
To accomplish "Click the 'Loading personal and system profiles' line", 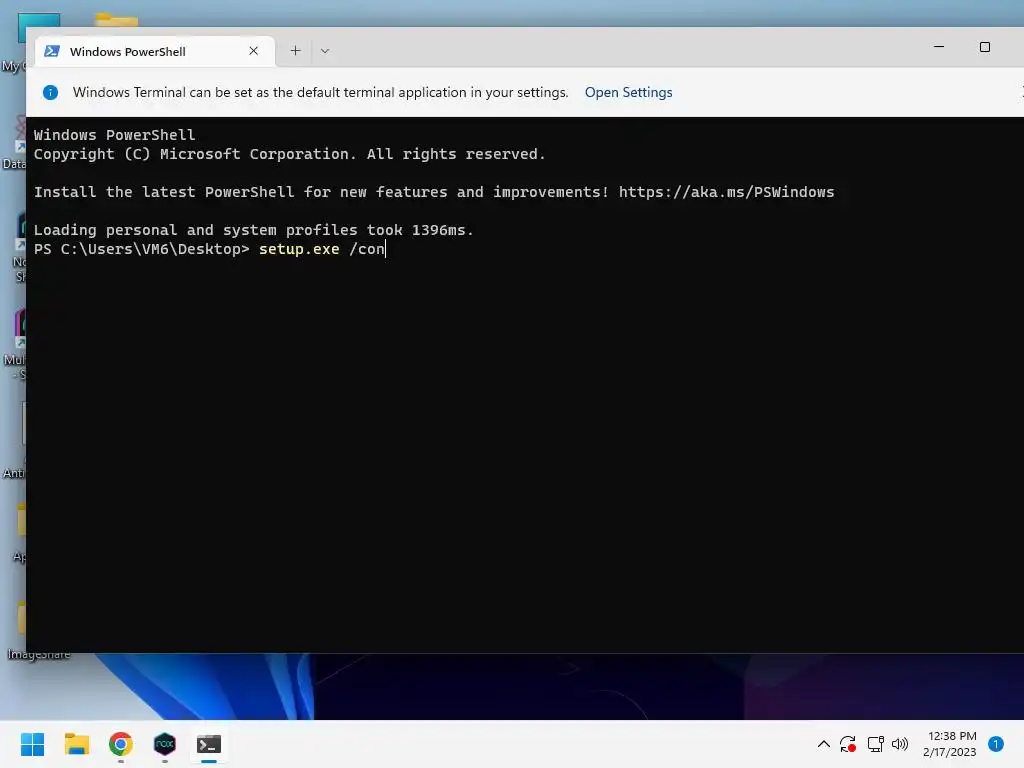I will pos(253,230).
